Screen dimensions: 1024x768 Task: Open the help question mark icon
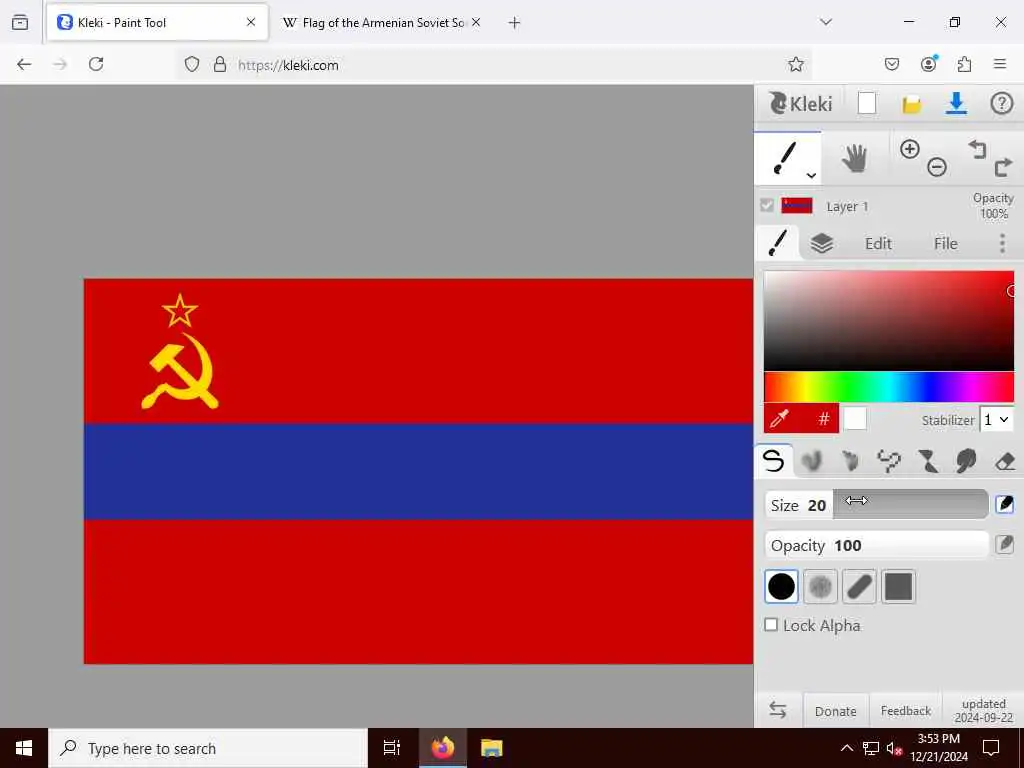[x=1002, y=103]
